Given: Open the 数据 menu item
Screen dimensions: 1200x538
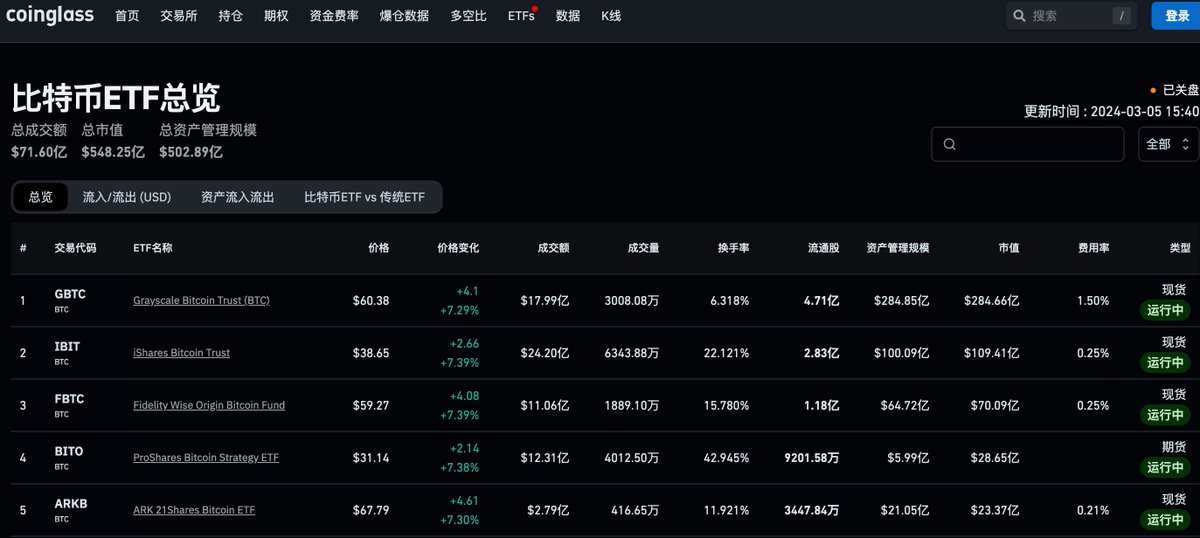Looking at the screenshot, I should coord(568,16).
